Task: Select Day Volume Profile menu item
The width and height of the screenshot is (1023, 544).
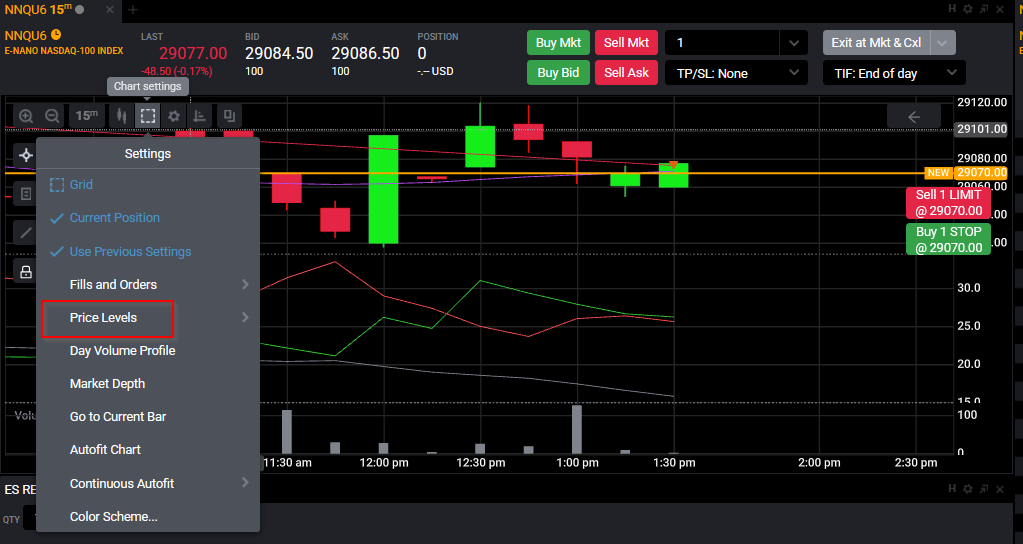Action: tap(148, 351)
